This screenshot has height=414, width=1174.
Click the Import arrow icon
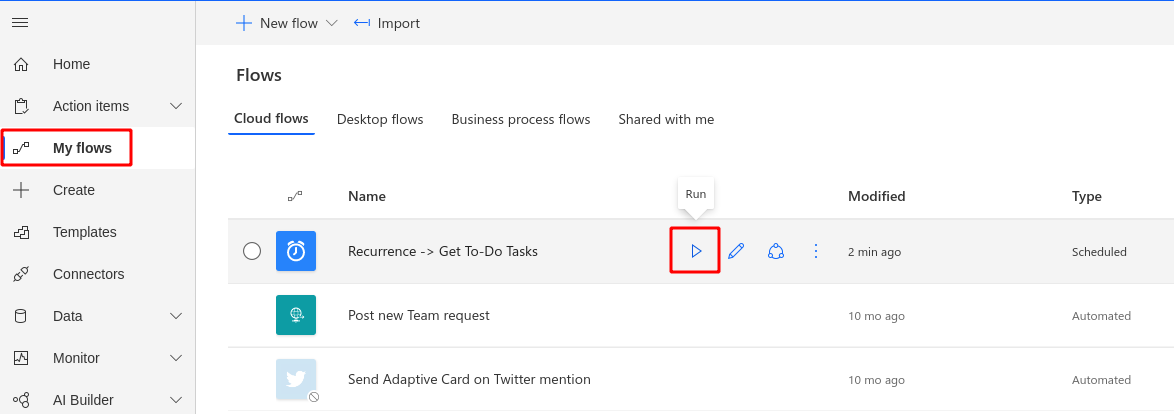pyautogui.click(x=362, y=23)
